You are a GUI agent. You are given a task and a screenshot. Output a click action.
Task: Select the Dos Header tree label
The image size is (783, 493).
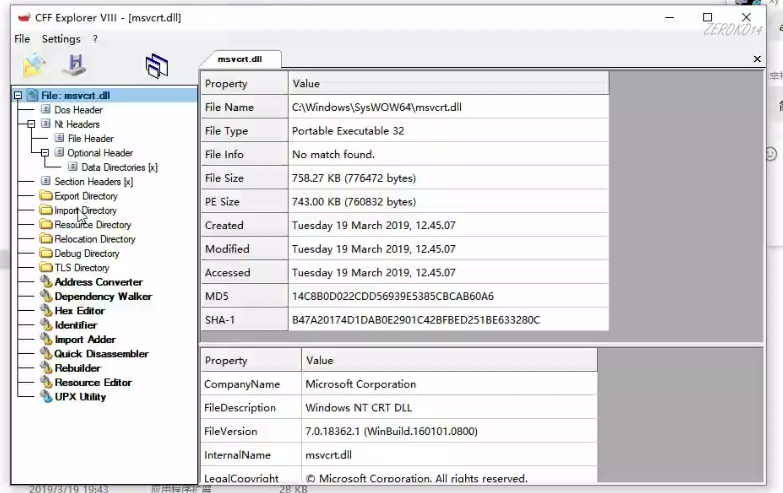coord(78,110)
